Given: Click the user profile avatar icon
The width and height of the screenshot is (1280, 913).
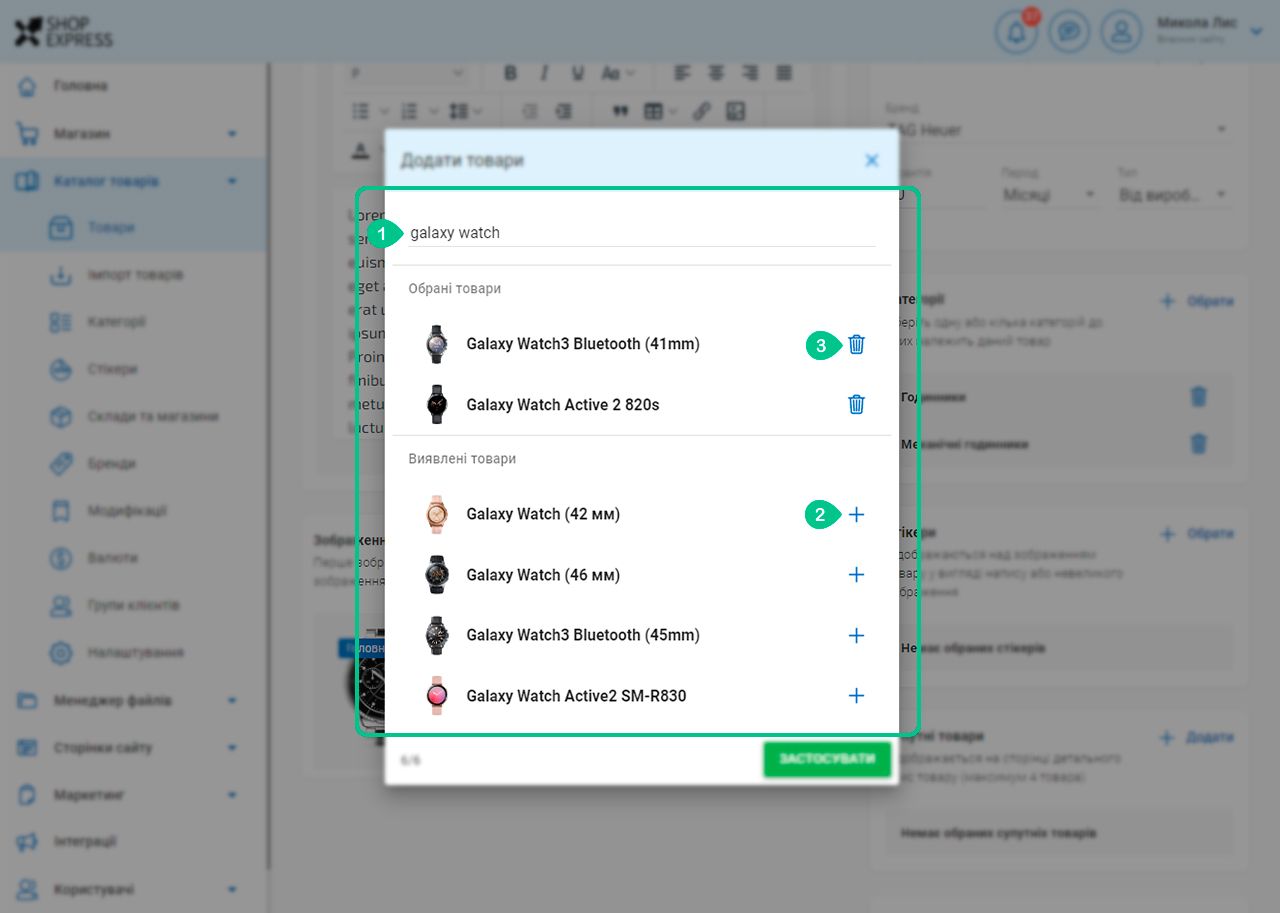Looking at the screenshot, I should 1122,31.
